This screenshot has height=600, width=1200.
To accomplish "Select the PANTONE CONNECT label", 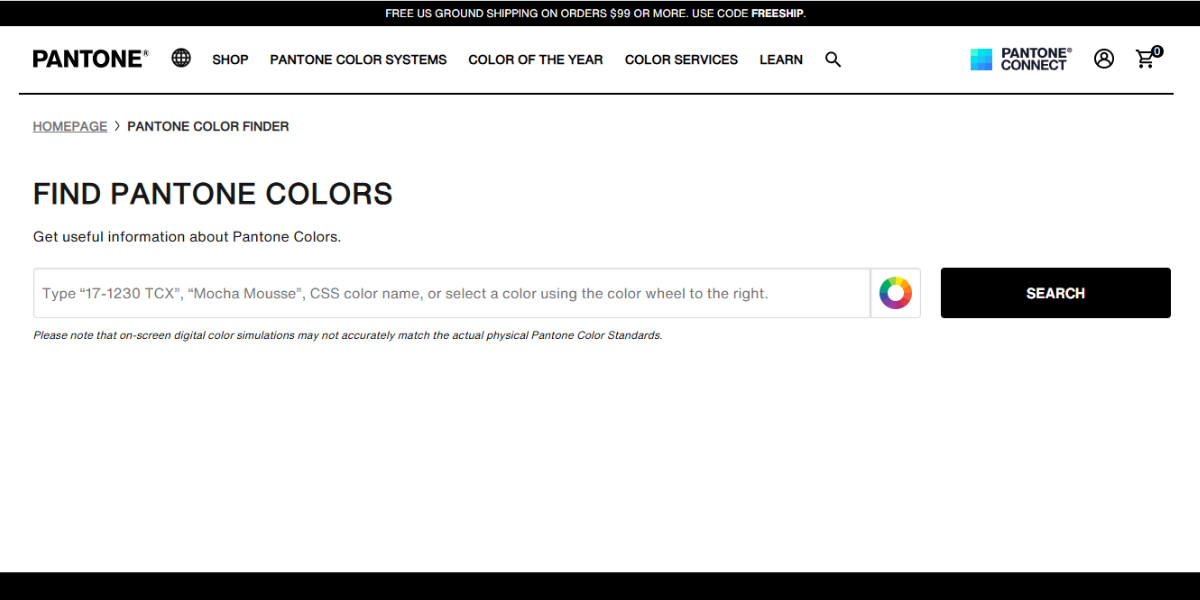I will pos(1033,59).
